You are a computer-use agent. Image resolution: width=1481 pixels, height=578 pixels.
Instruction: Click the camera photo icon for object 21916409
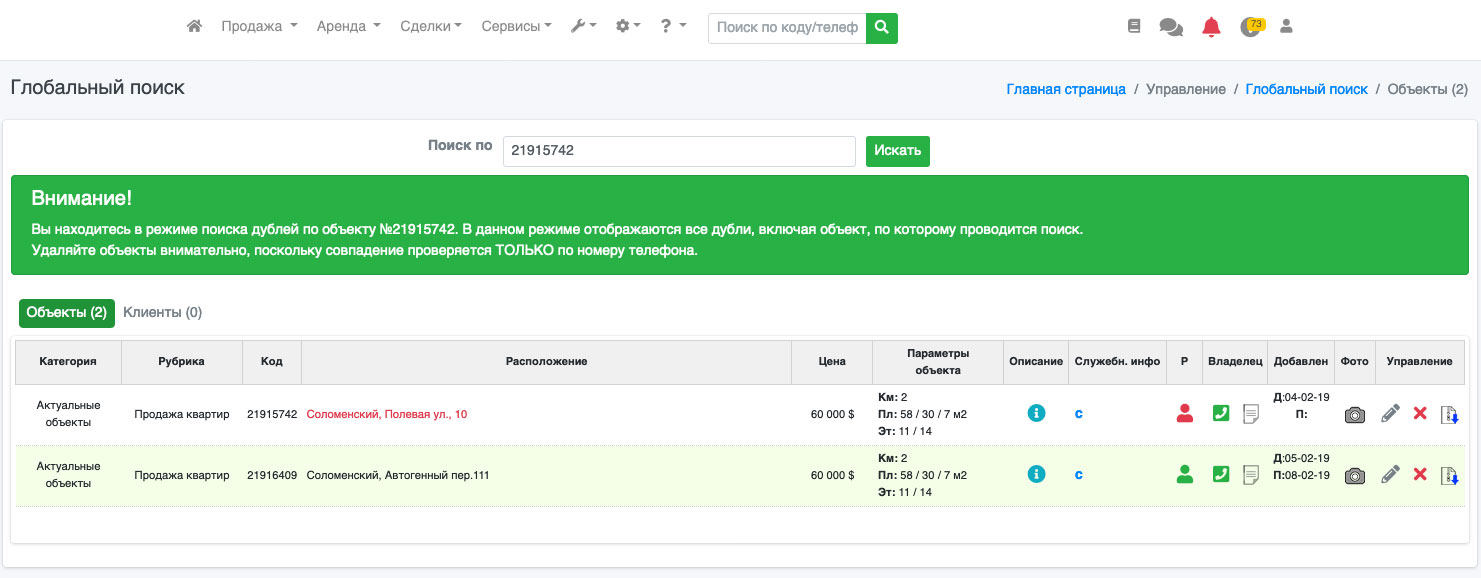[1354, 475]
